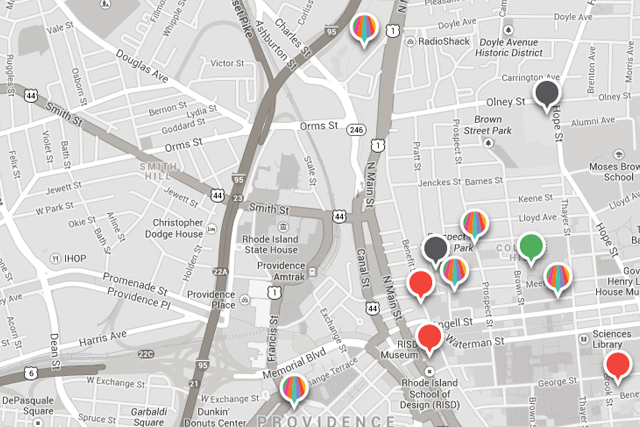Click the red marker above RISD Museum
640x427 pixels.
pos(429,337)
